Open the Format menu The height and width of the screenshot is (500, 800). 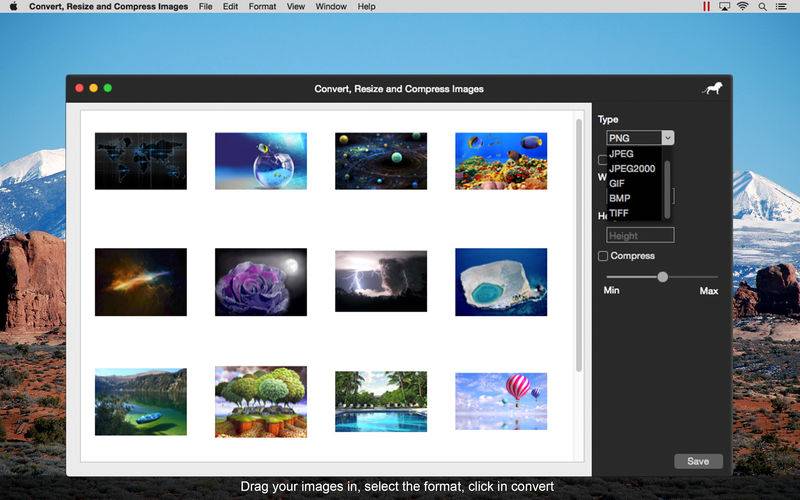pyautogui.click(x=262, y=7)
